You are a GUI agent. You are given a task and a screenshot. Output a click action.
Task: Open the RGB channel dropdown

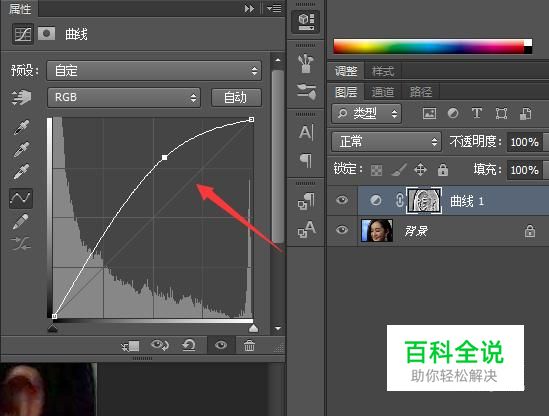point(124,97)
